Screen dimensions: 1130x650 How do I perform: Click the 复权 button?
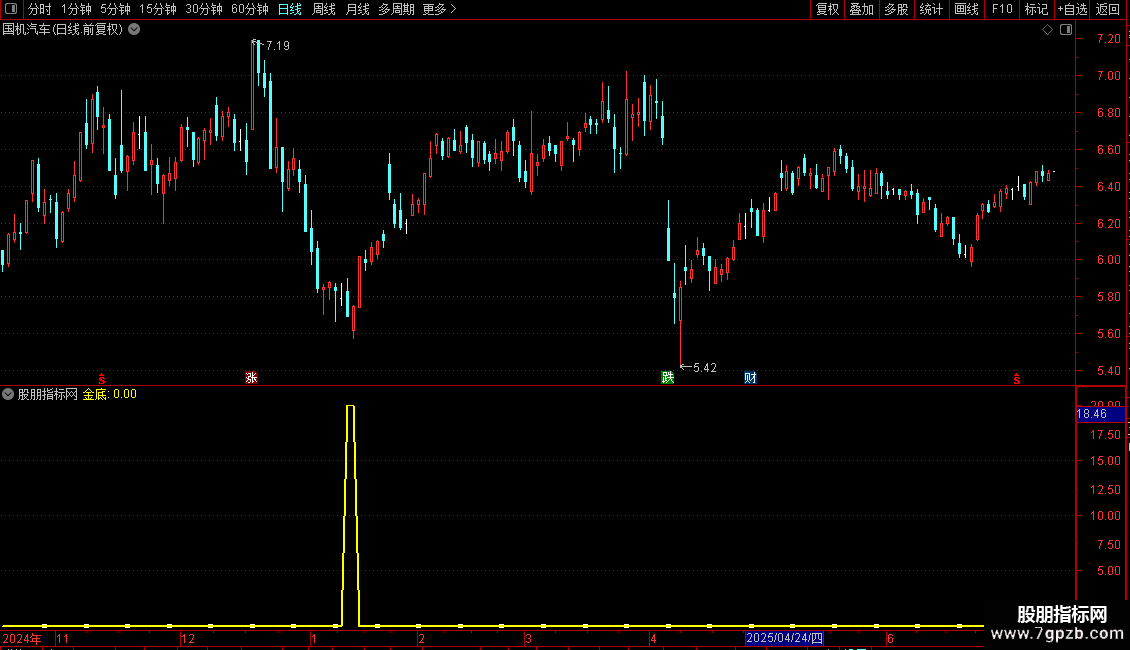click(827, 9)
